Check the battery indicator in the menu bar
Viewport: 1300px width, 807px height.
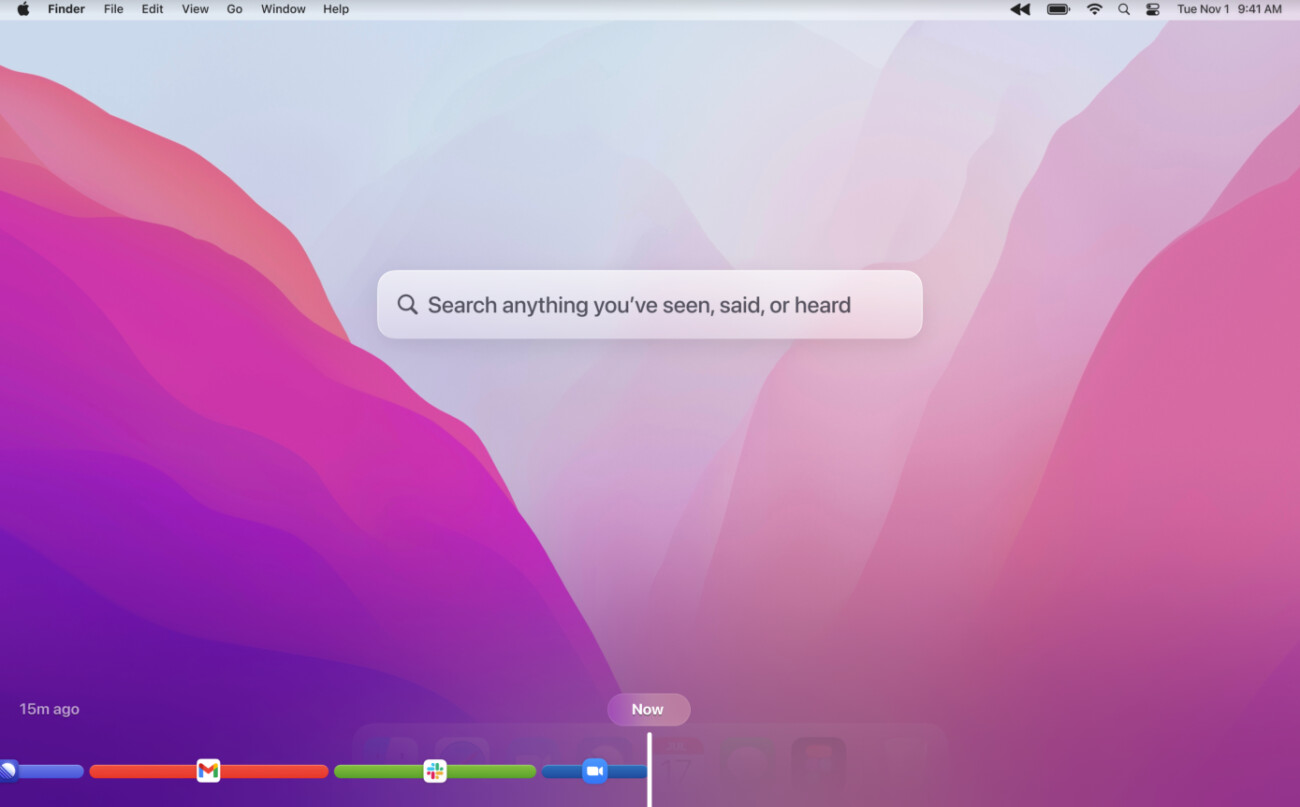(1057, 9)
